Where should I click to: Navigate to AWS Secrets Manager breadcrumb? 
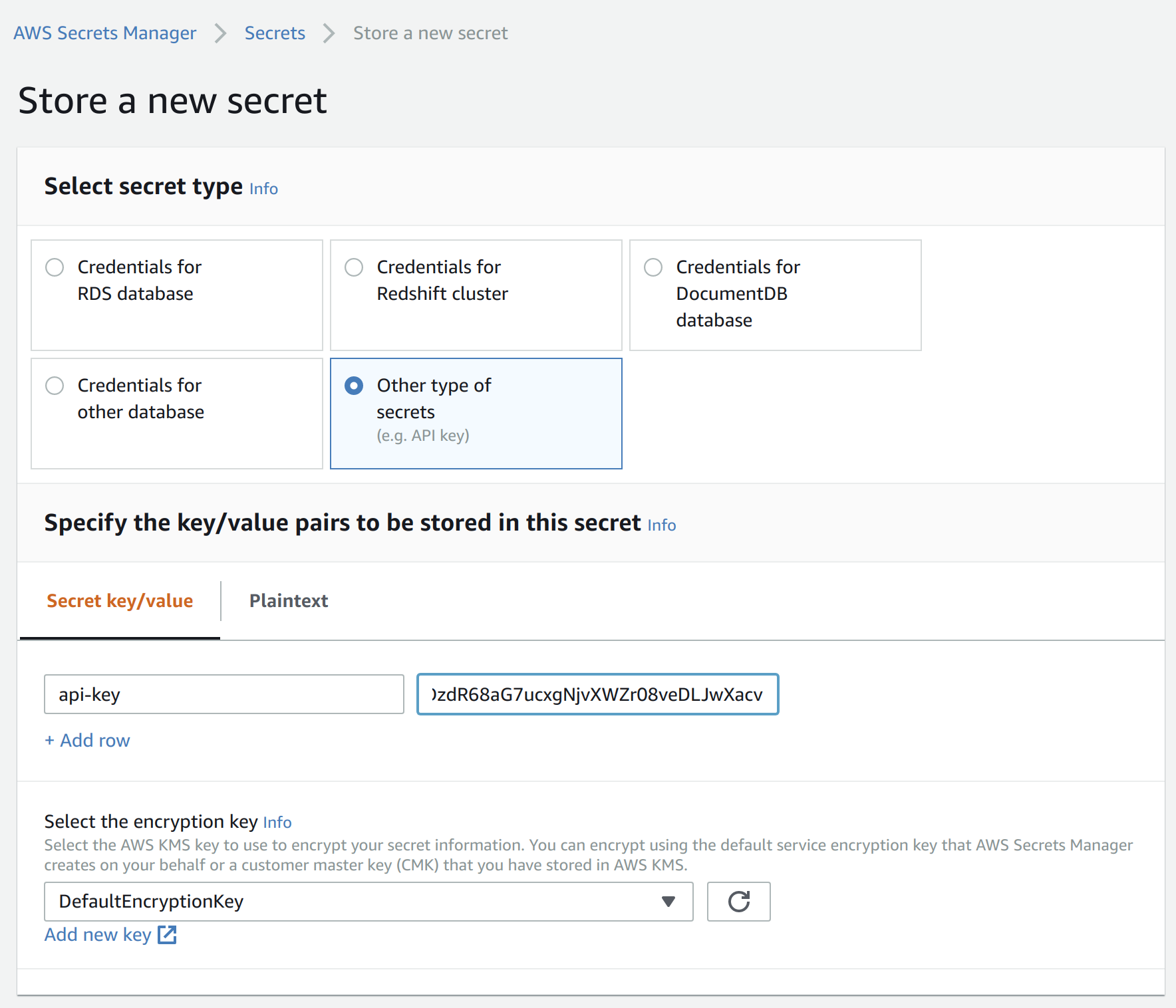pos(104,33)
